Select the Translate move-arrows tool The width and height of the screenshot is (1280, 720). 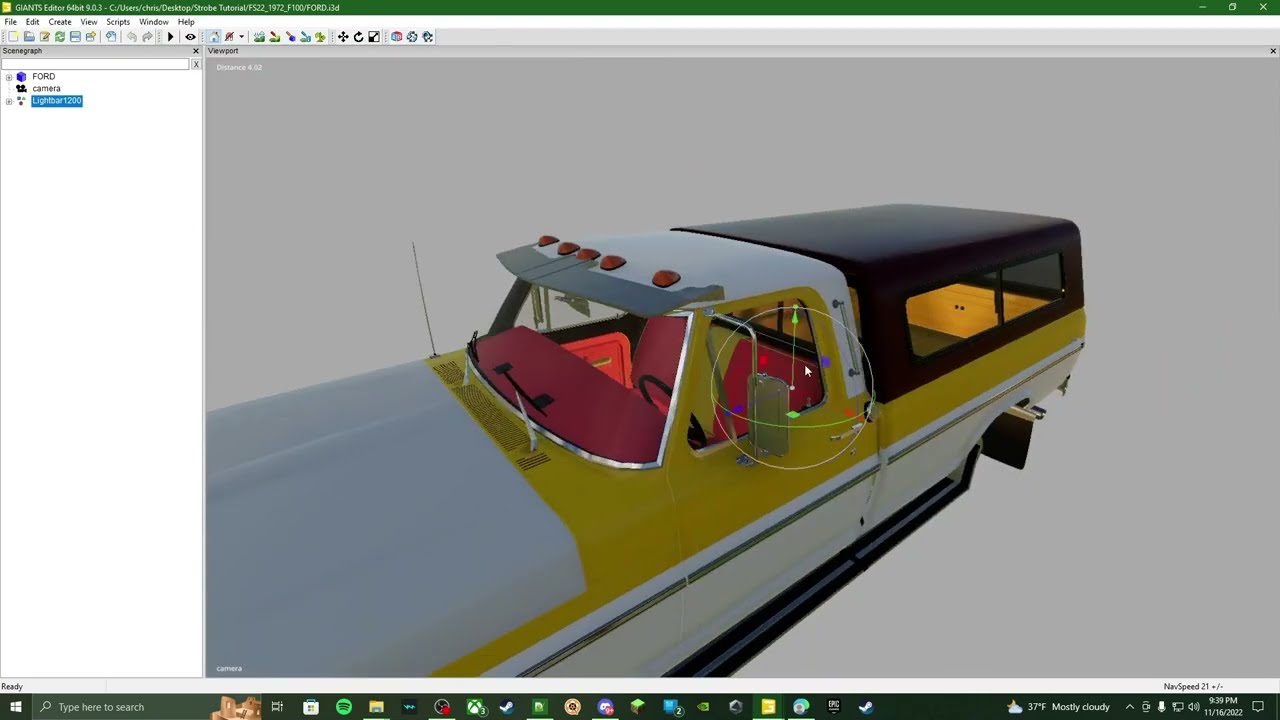click(343, 37)
